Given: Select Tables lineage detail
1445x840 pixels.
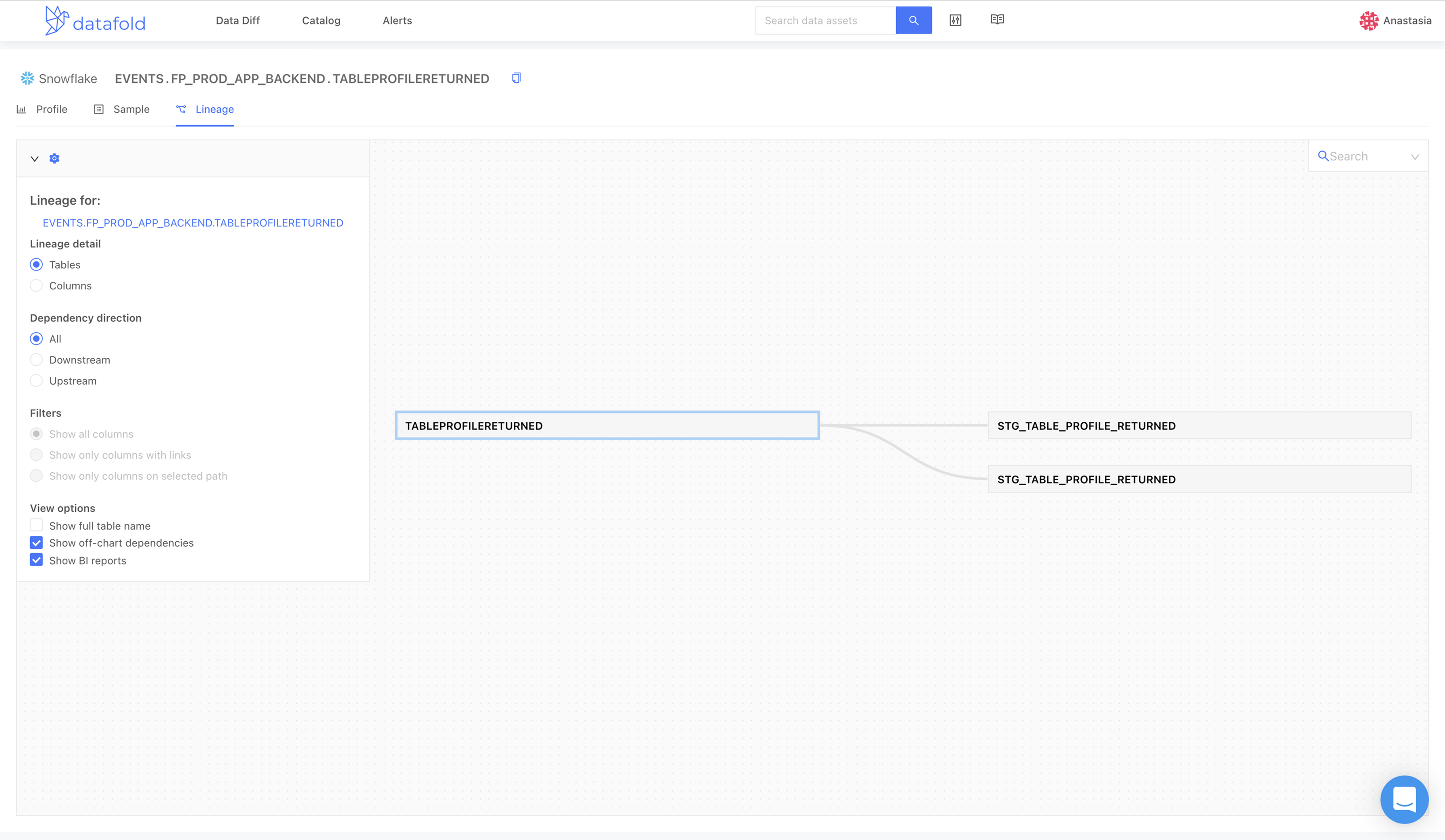Looking at the screenshot, I should (36, 264).
